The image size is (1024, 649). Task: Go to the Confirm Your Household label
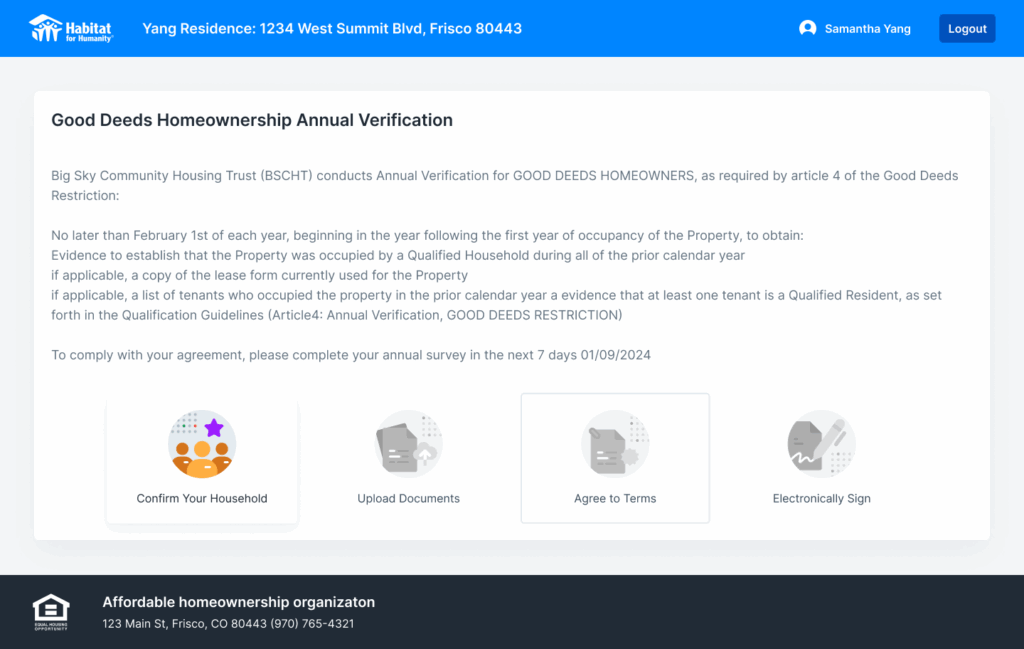pos(202,498)
